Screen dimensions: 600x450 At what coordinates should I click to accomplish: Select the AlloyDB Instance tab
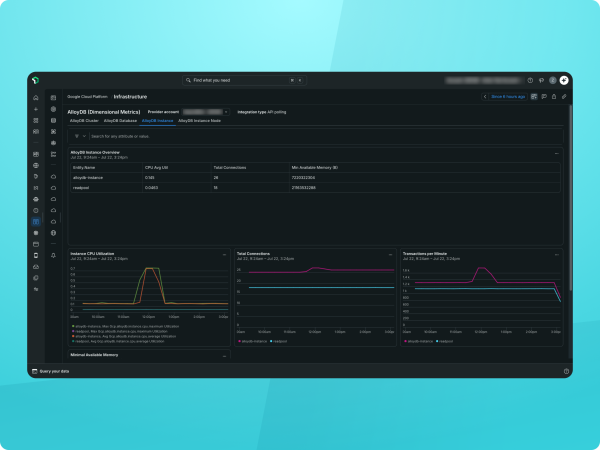157,121
